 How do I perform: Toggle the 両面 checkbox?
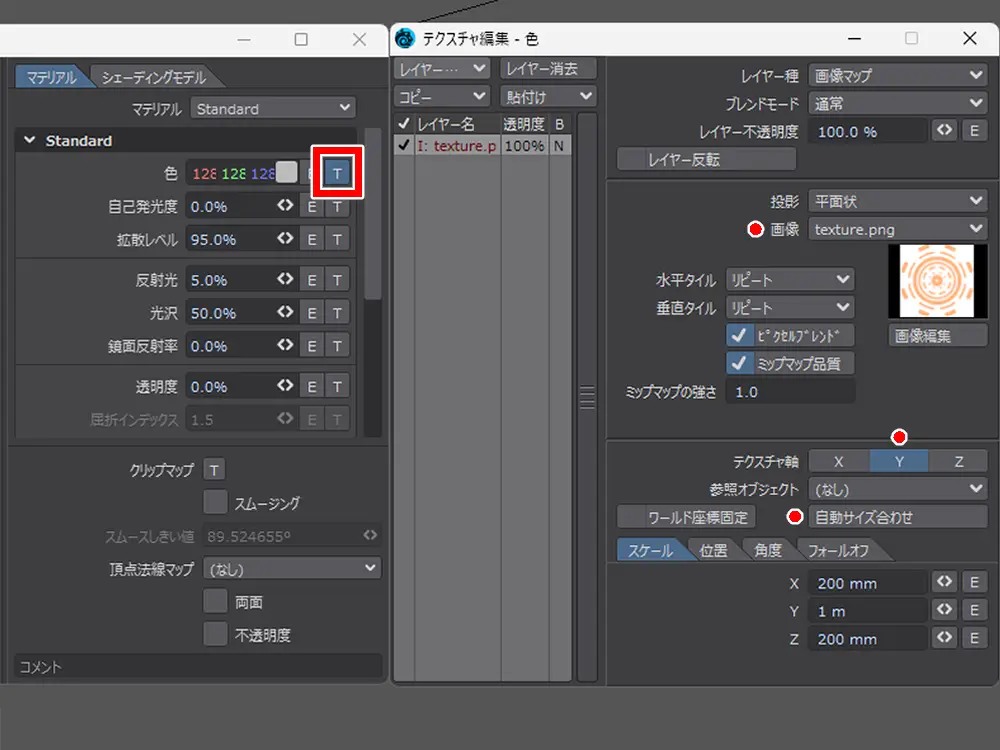[x=215, y=602]
